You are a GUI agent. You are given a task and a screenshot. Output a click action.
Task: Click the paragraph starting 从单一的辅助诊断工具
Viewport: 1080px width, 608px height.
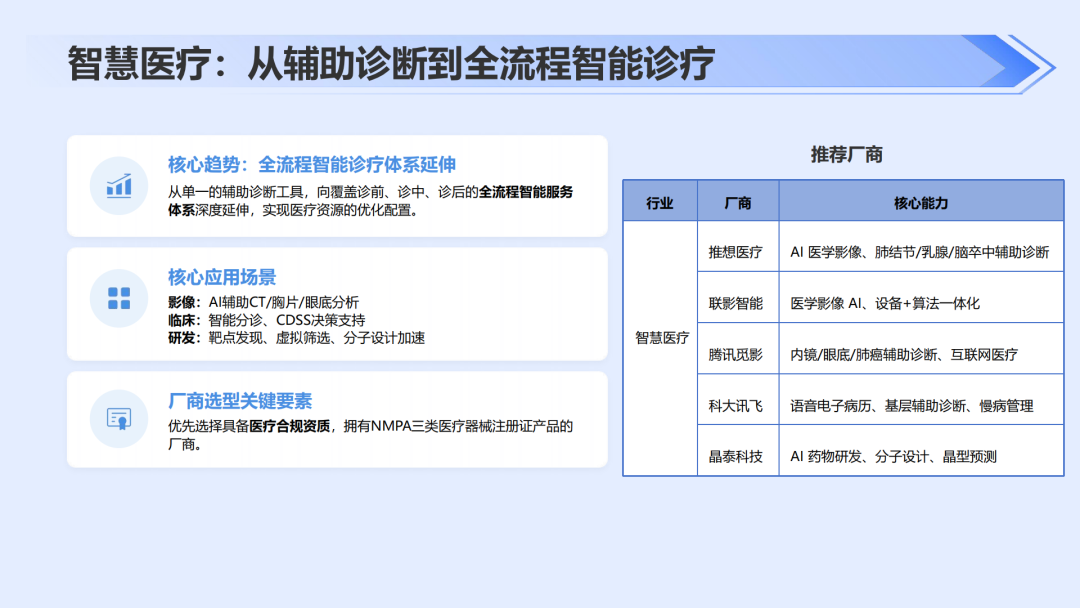coord(371,201)
